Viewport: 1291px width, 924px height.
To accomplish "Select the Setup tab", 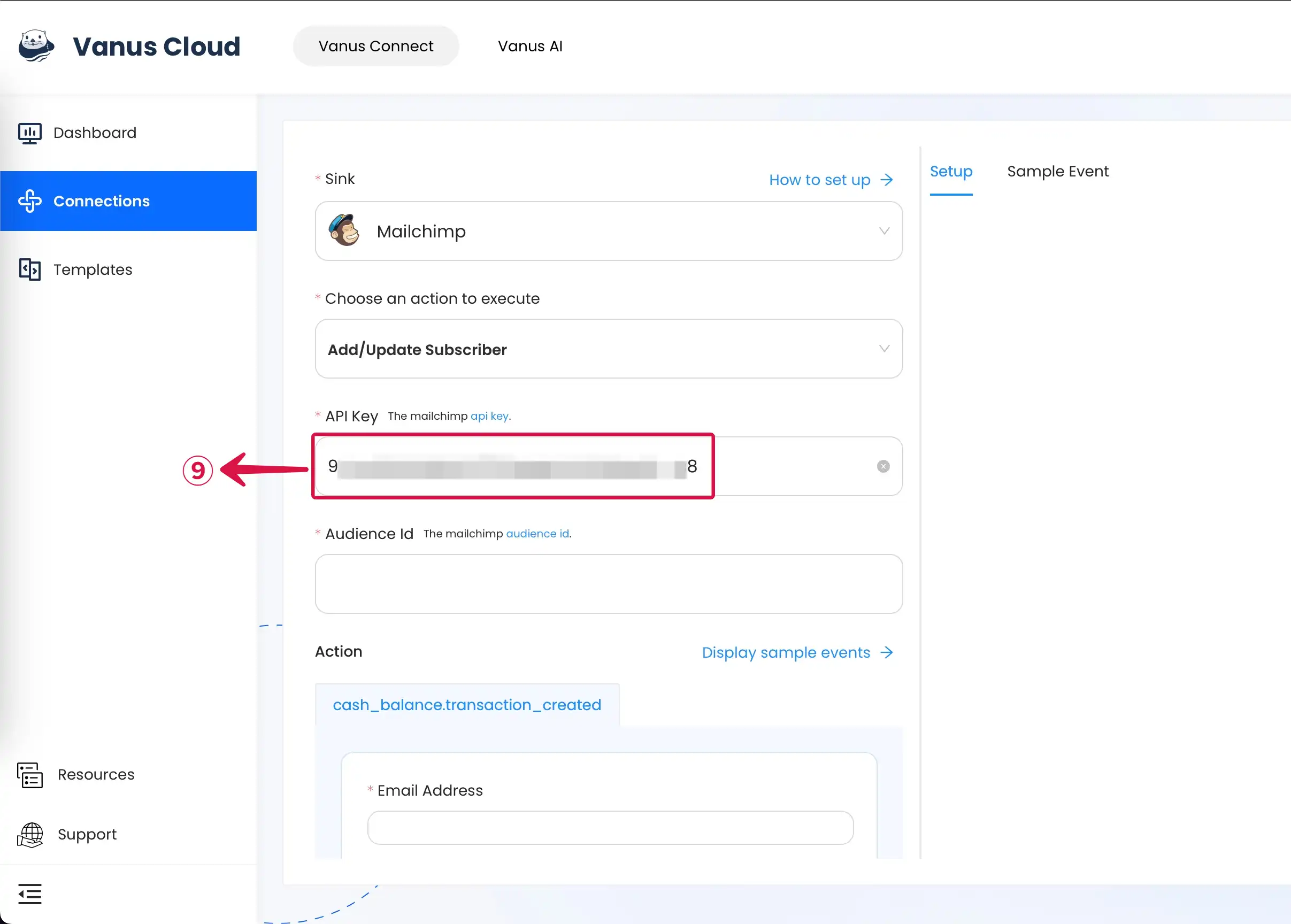I will click(951, 171).
